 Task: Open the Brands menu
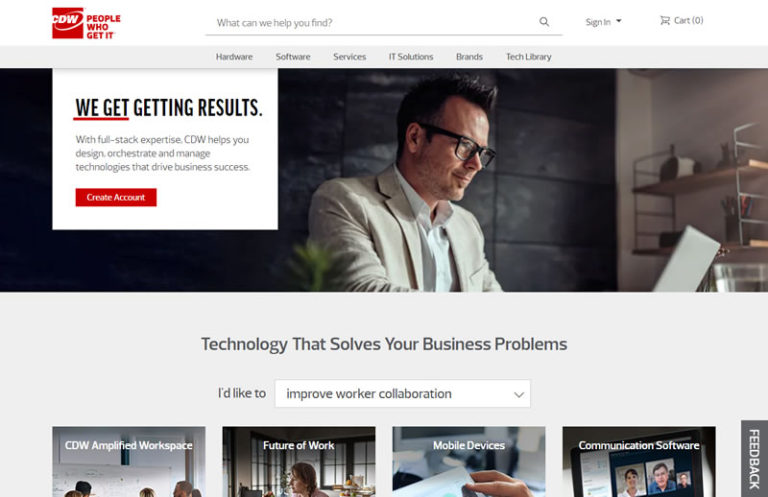click(469, 57)
